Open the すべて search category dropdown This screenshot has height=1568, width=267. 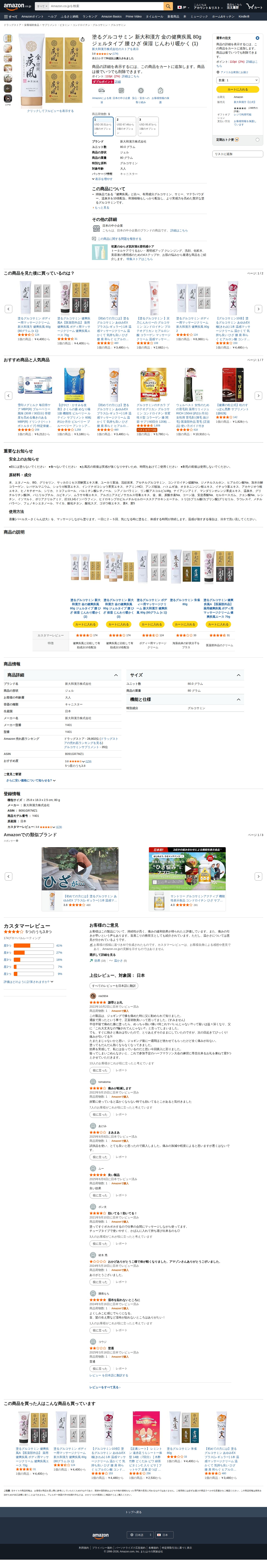pos(42,6)
